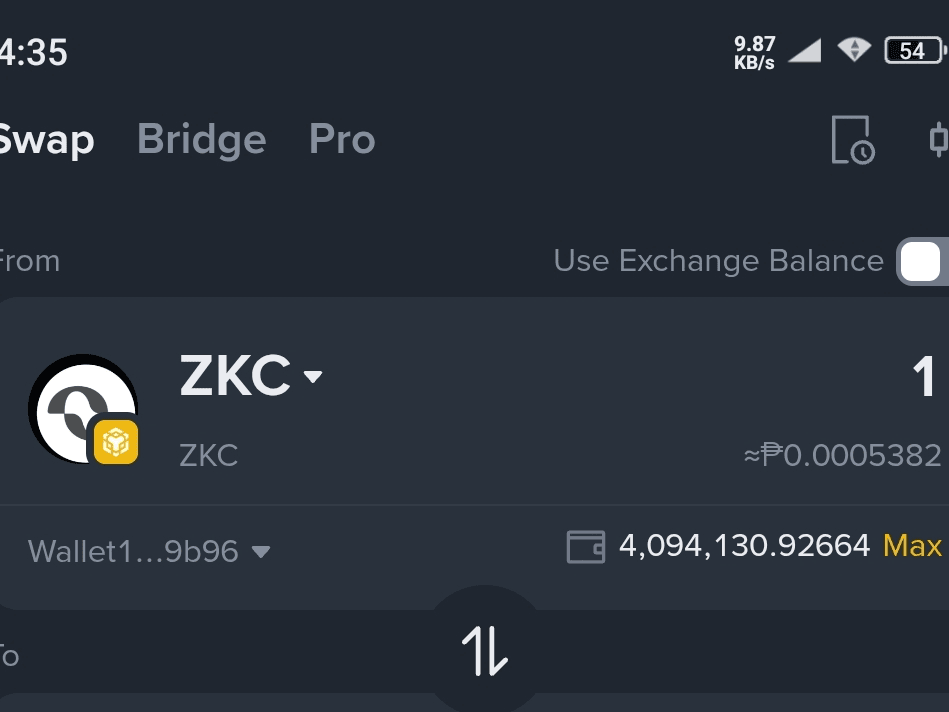949x712 pixels.
Task: Tap the Max button
Action: point(912,546)
